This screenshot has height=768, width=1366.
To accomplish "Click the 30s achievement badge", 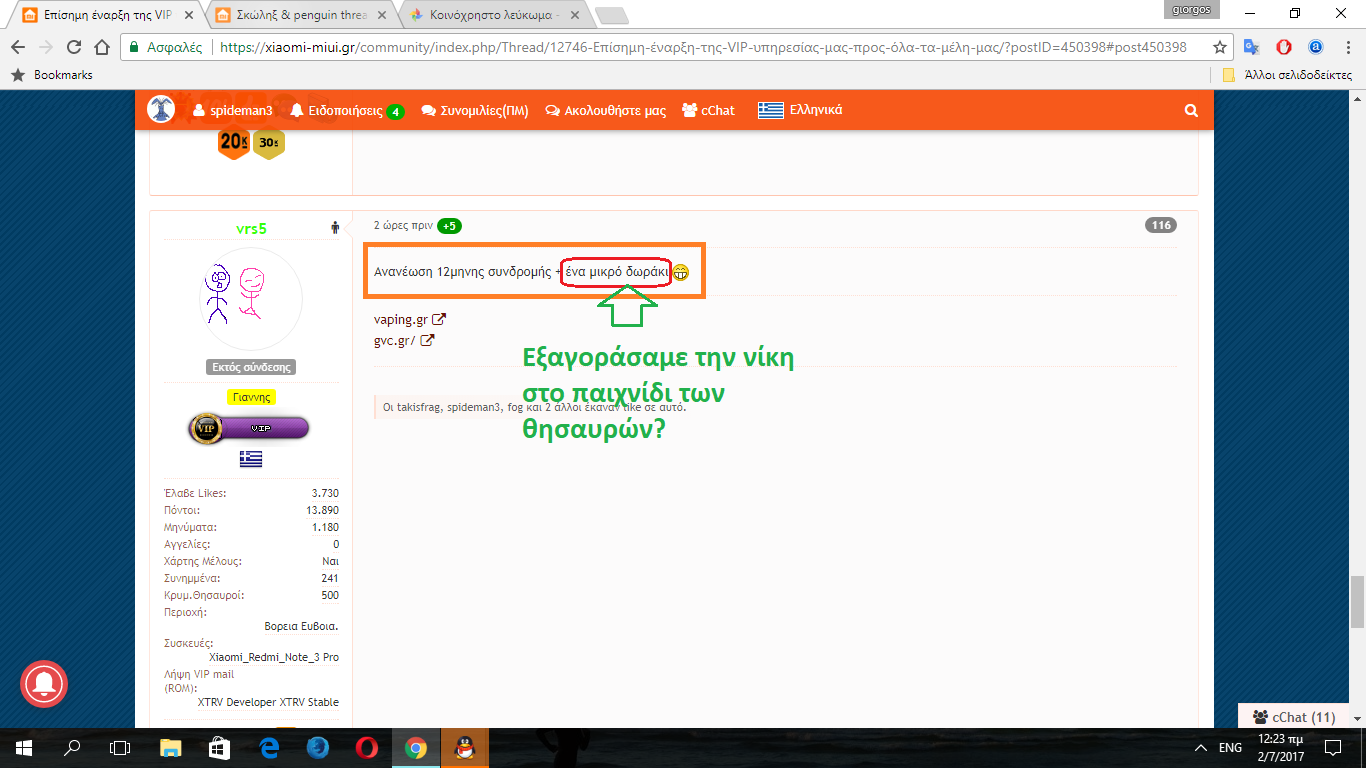I will click(268, 143).
